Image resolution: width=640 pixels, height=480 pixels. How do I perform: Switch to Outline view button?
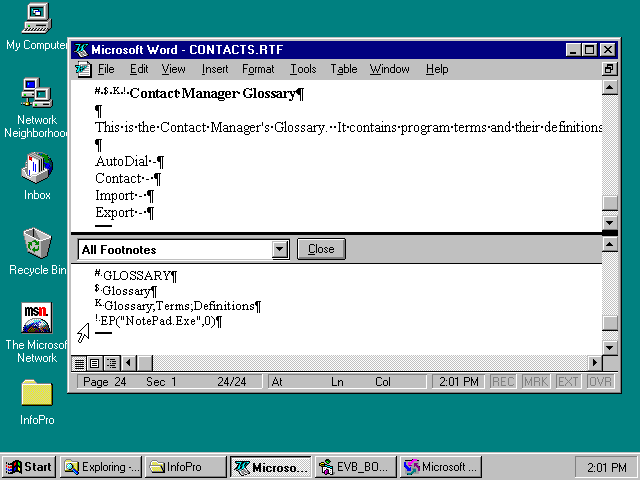[x=111, y=363]
